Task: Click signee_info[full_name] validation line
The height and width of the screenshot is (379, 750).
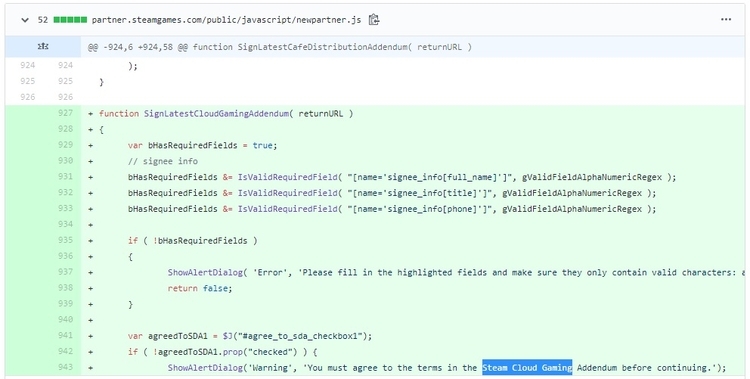Action: coord(402,178)
